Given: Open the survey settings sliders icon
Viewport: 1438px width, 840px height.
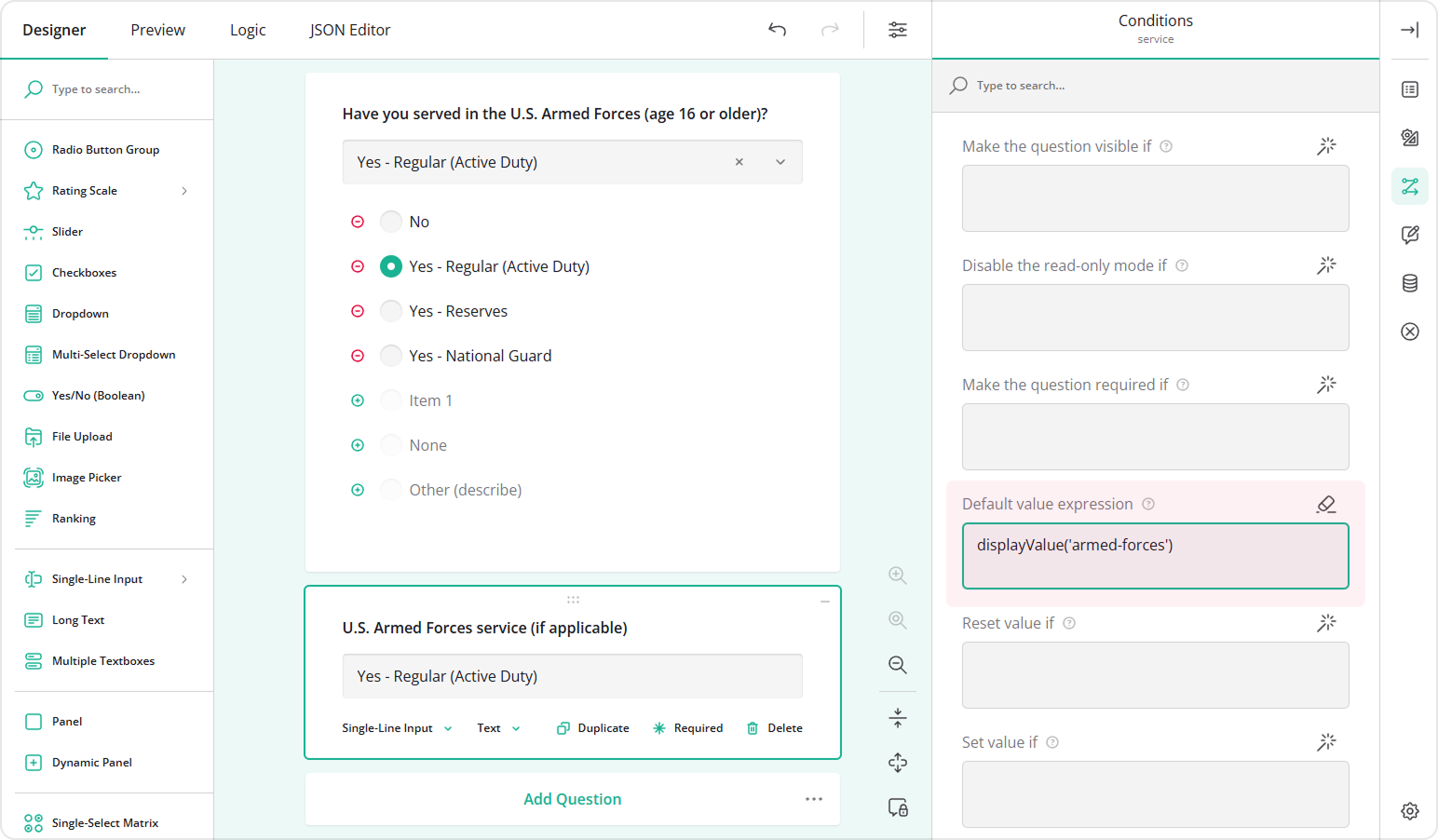Looking at the screenshot, I should click(897, 30).
